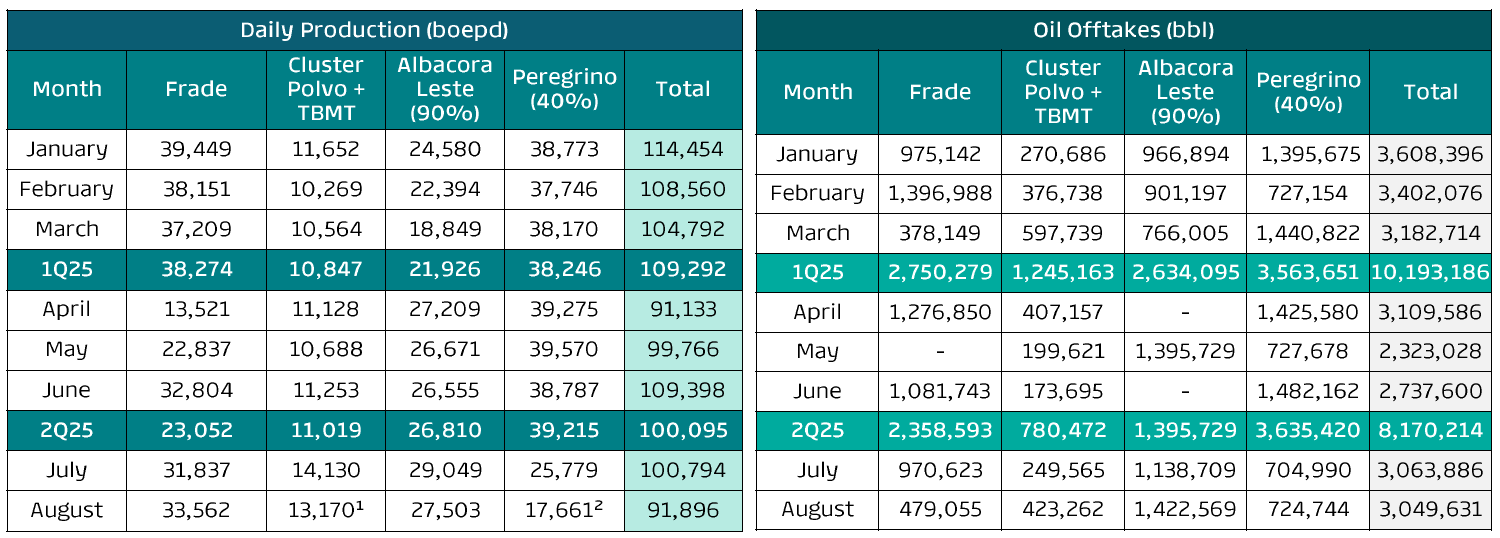Select August total offtakes cell 3,049,631
The image size is (1500, 538).
tap(1431, 510)
